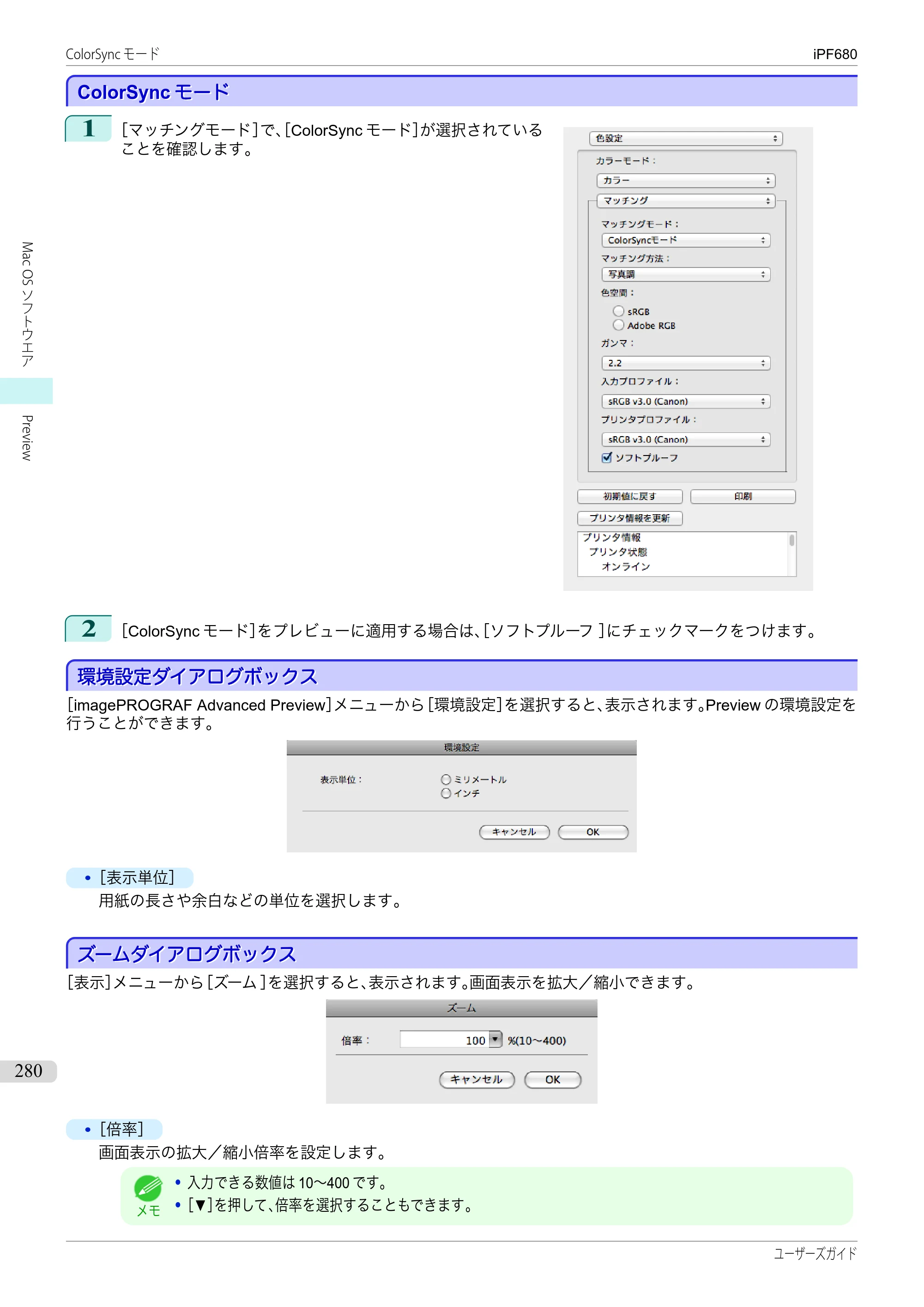924x1307 pixels.
Task: Click the オンライン status text
Action: pyautogui.click(x=626, y=566)
